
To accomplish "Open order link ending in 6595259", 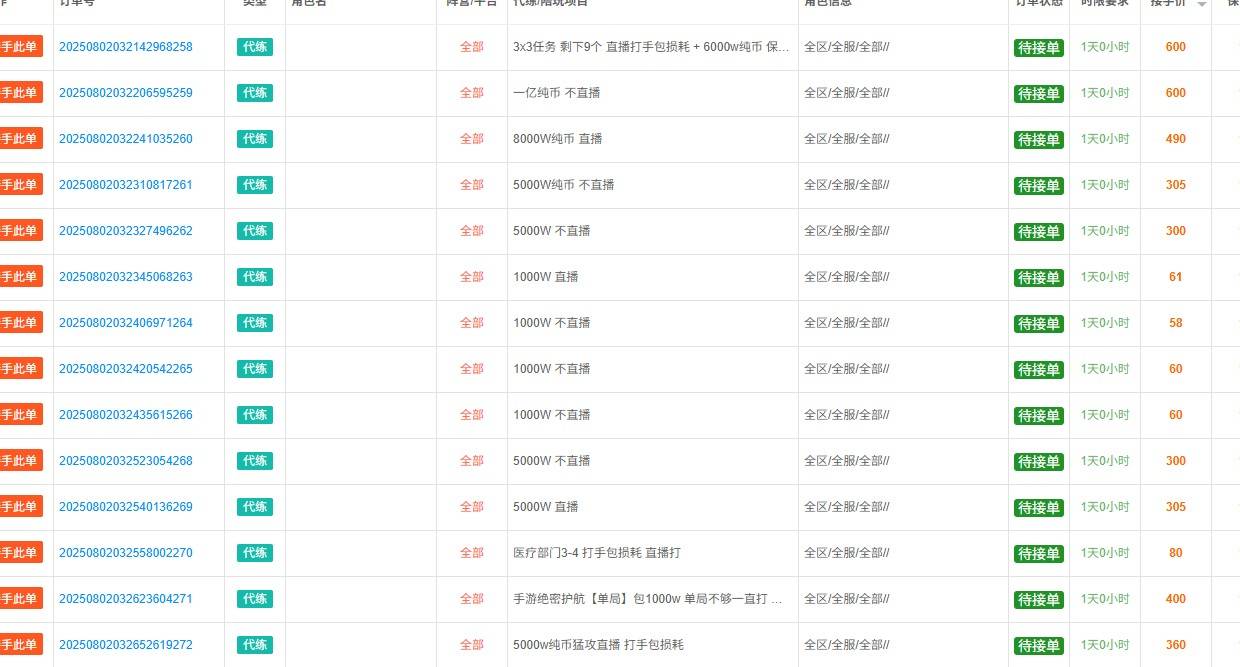I will click(126, 93).
